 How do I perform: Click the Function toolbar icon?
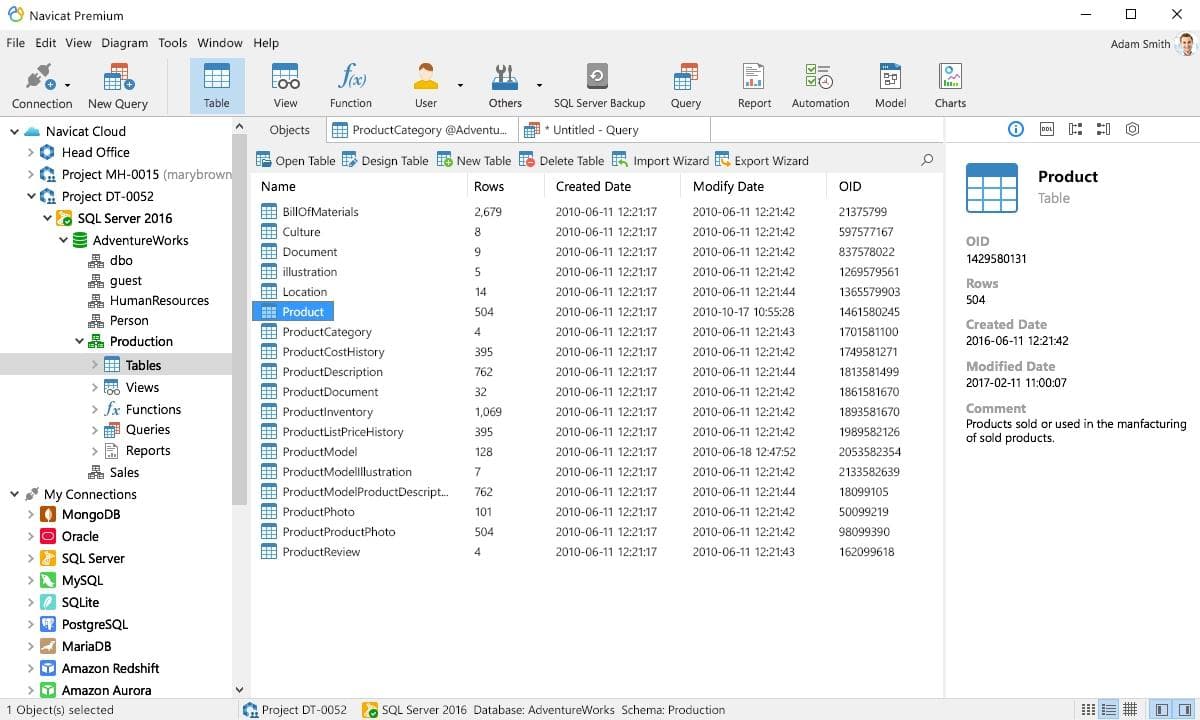coord(351,86)
